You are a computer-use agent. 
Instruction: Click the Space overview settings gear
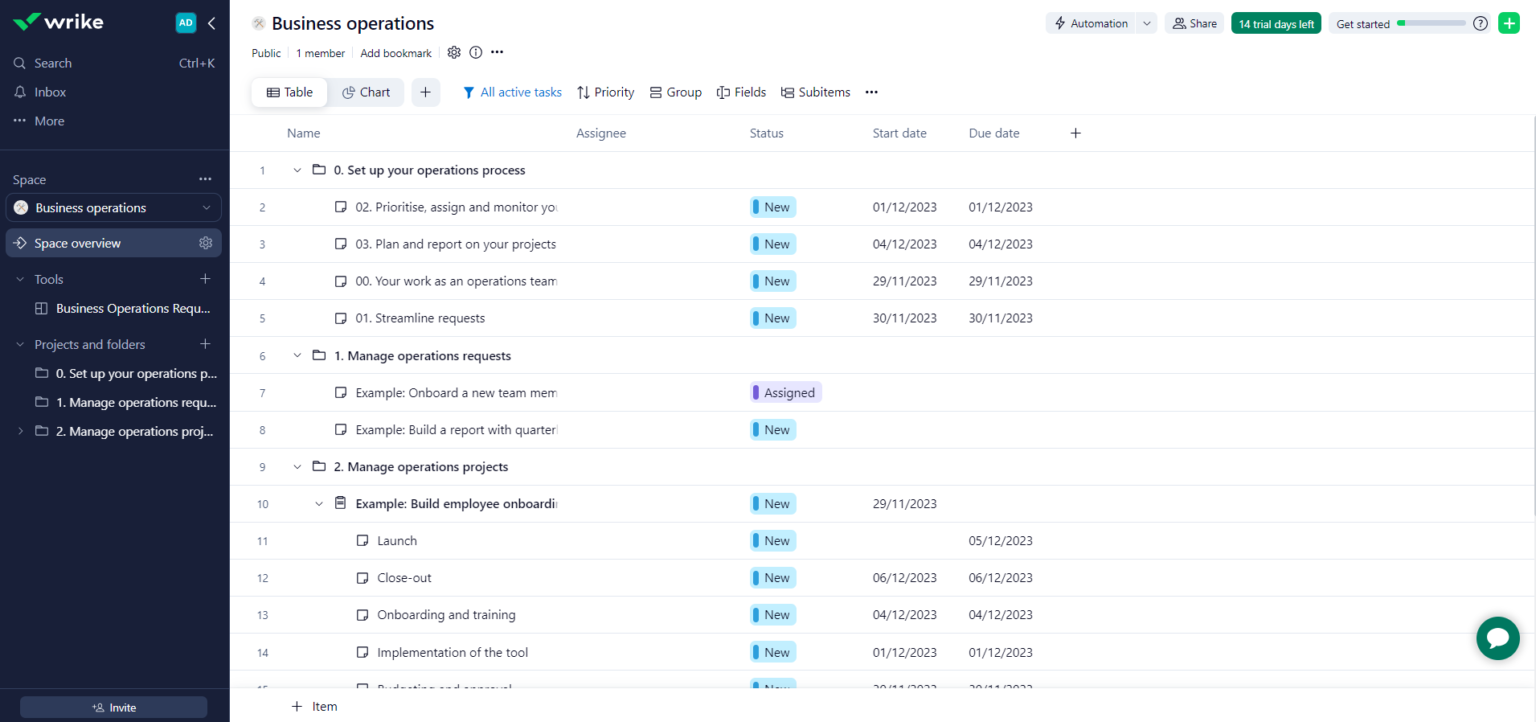205,242
